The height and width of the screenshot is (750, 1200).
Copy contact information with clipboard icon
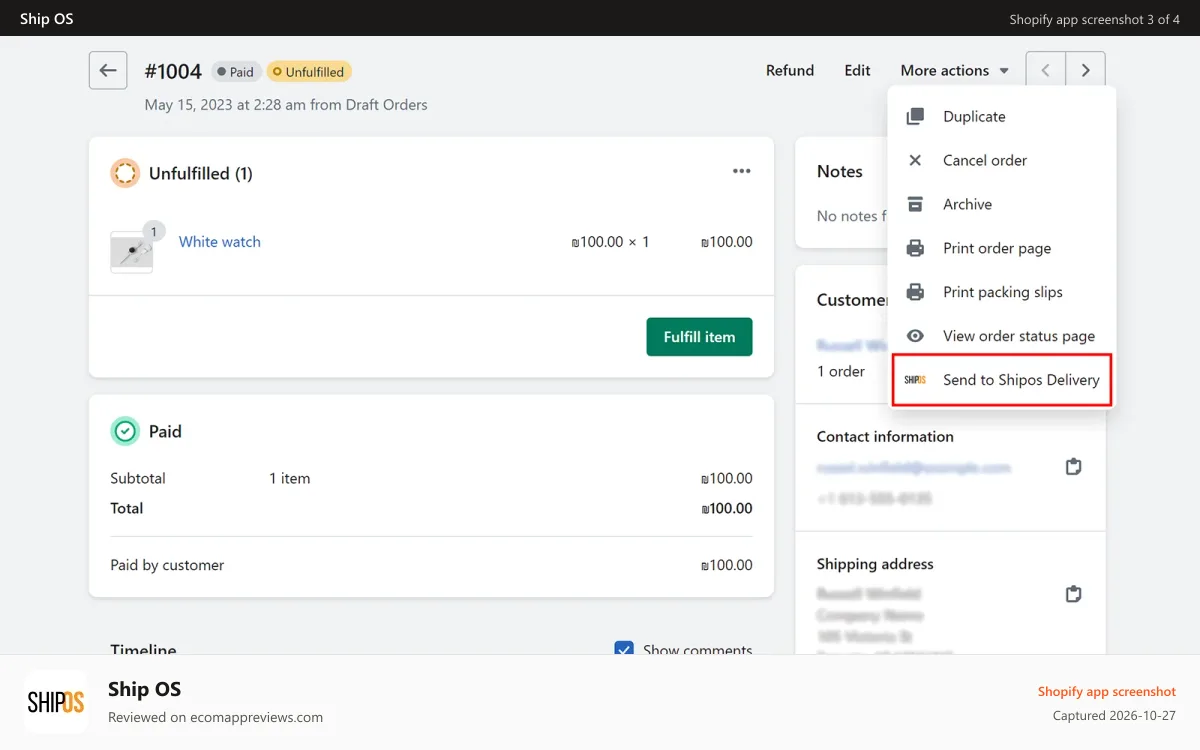coord(1073,467)
